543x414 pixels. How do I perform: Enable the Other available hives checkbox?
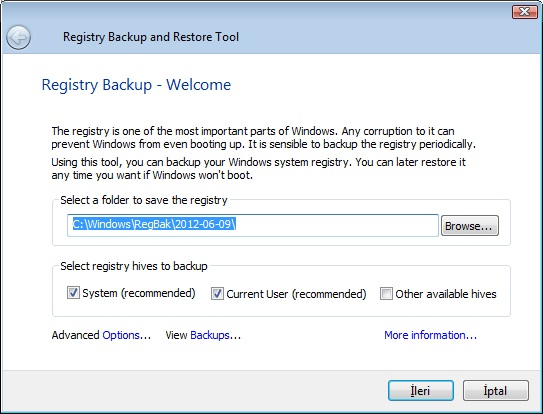pos(386,294)
